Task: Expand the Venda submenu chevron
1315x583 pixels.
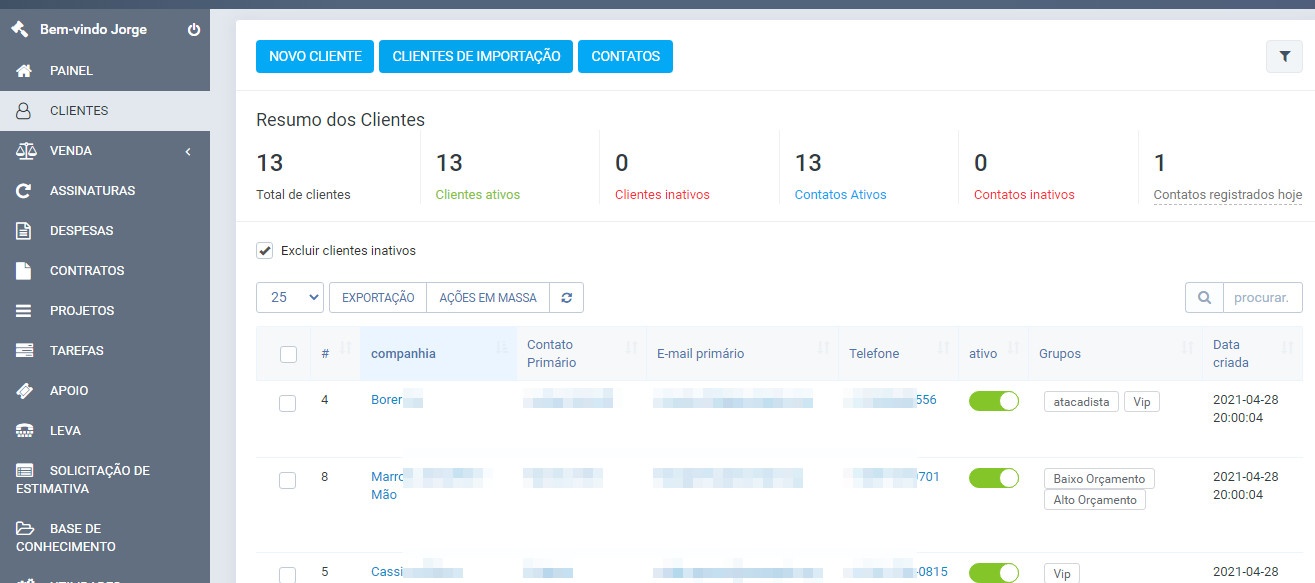Action: [x=187, y=150]
